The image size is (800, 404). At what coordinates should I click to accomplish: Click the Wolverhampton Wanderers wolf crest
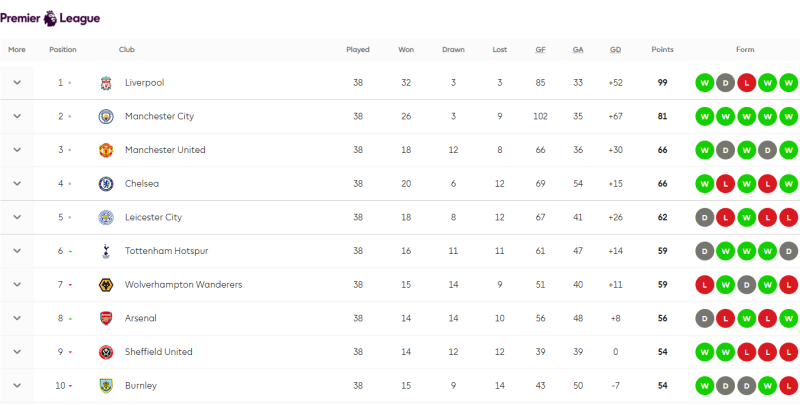click(x=106, y=285)
